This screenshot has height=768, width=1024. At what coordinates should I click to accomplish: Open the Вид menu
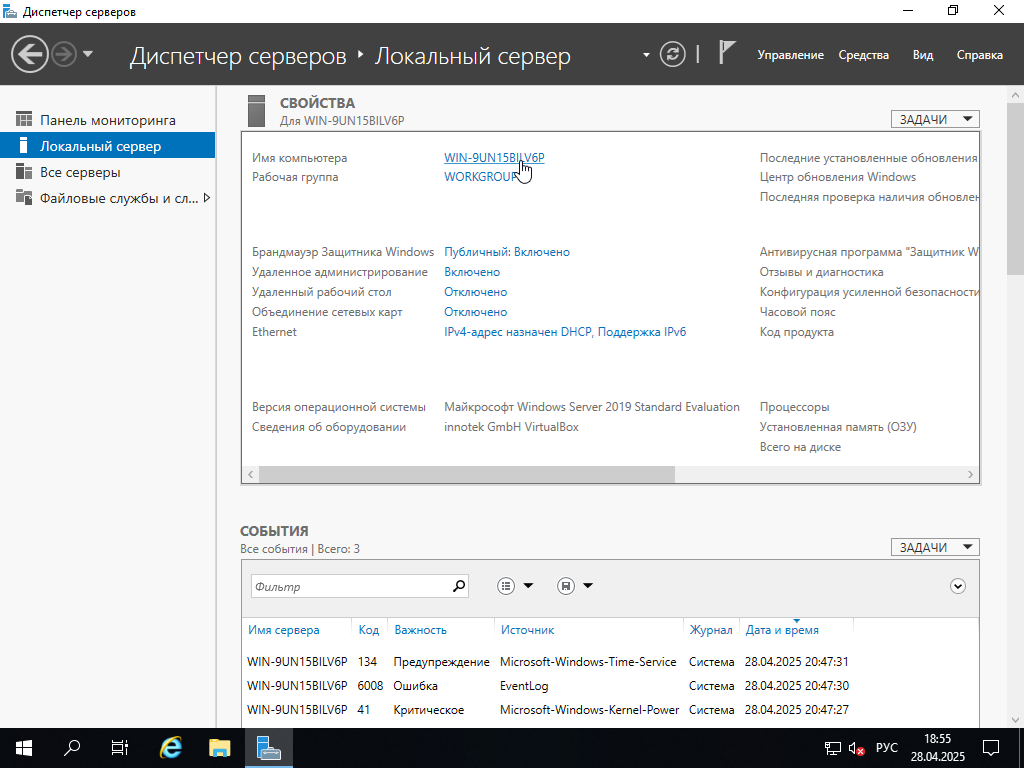pos(923,55)
